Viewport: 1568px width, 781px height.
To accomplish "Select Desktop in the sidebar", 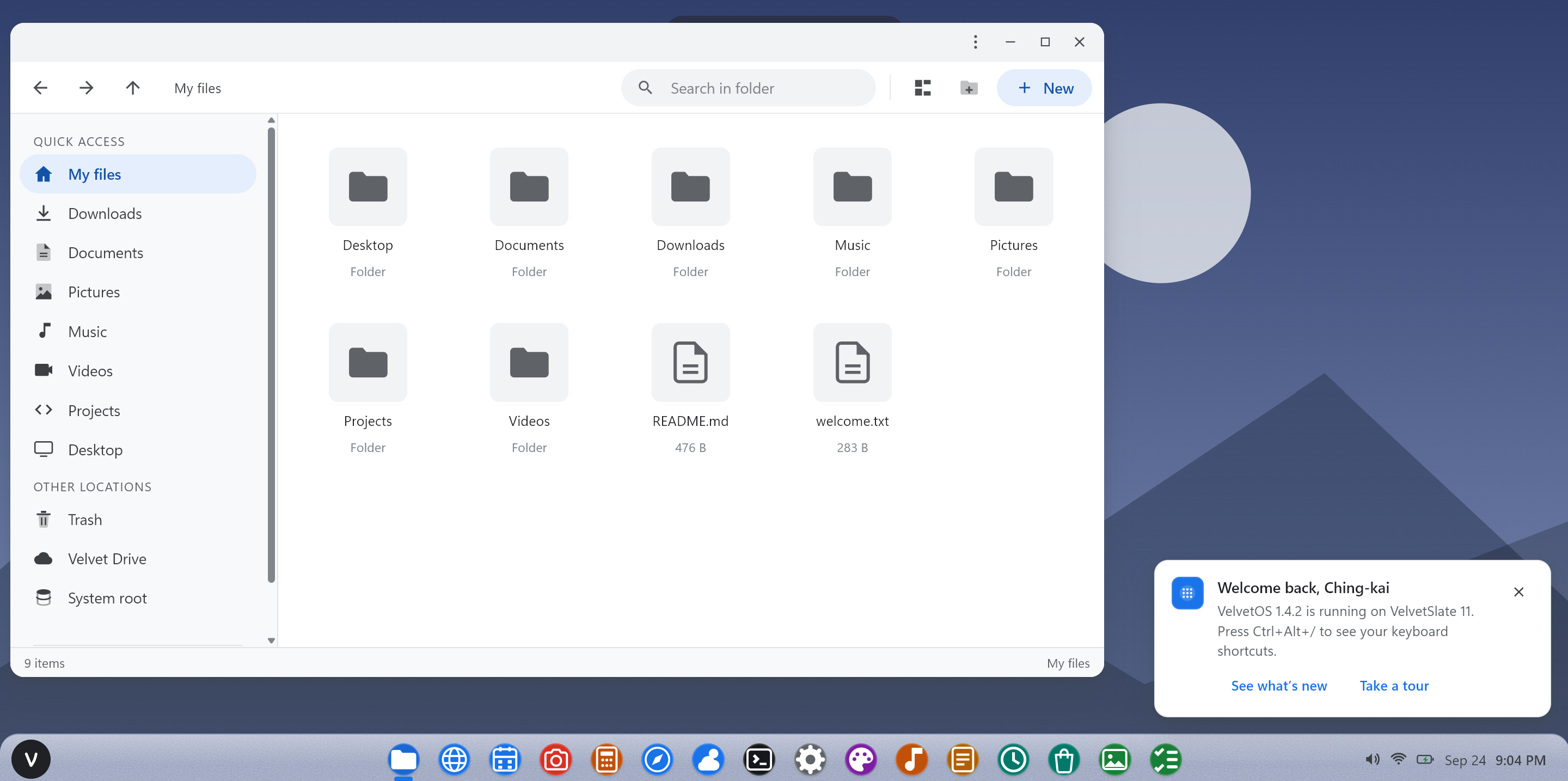I will 138,449.
